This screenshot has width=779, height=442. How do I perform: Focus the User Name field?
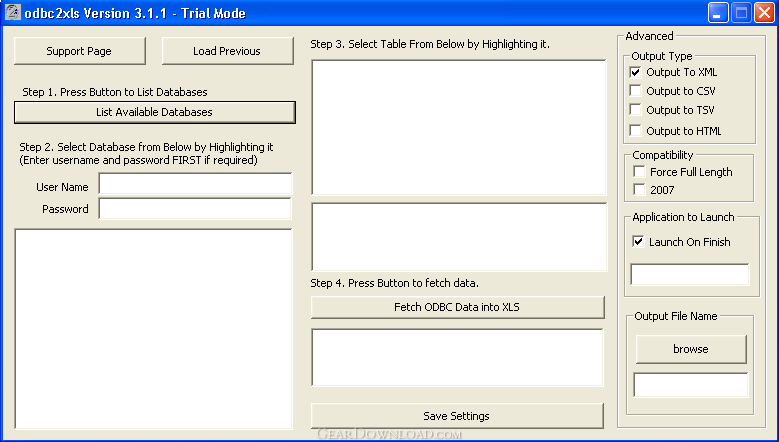click(x=195, y=183)
